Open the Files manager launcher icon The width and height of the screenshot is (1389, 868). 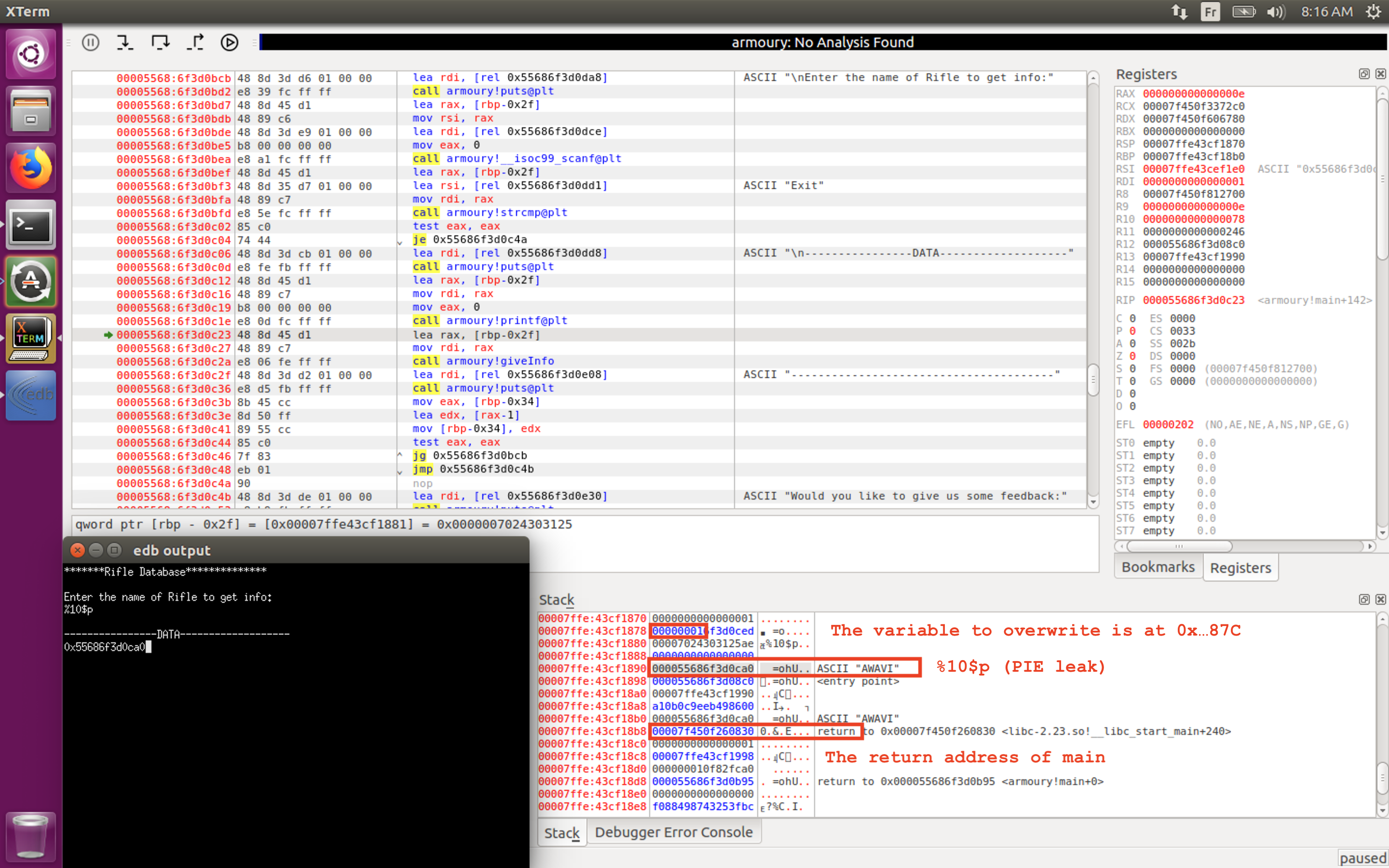pos(31,111)
